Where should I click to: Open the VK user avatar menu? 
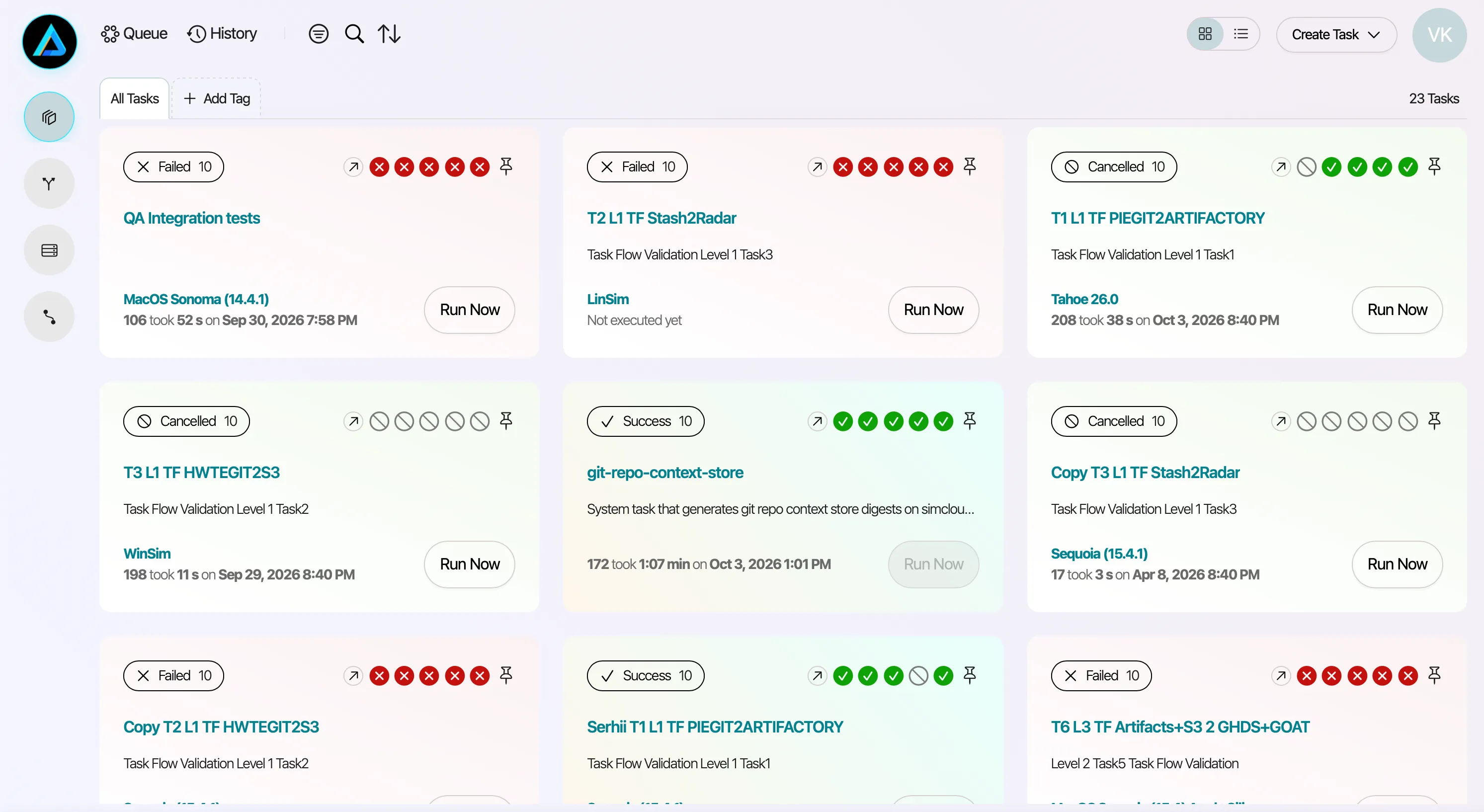click(1439, 35)
